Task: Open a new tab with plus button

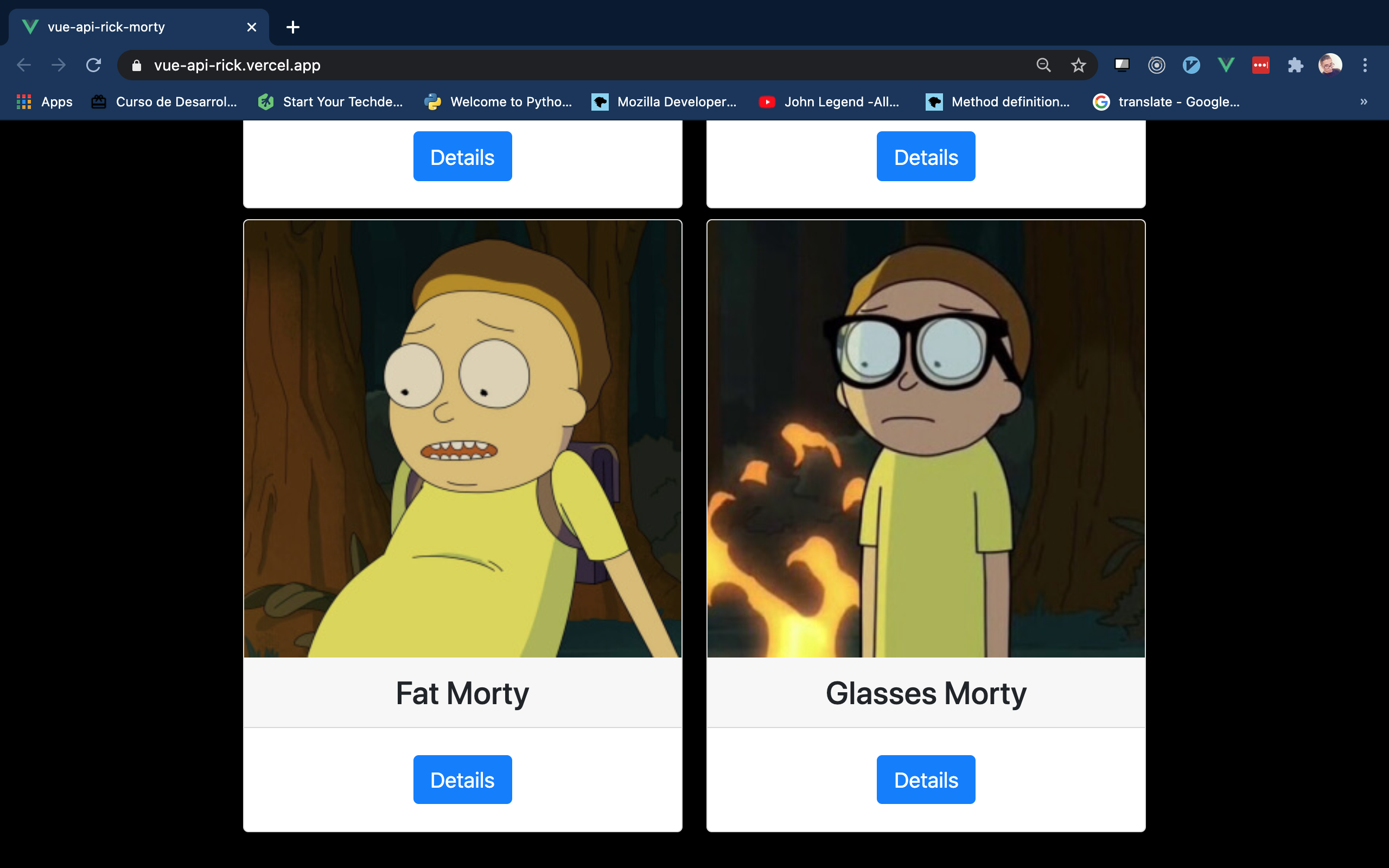Action: click(293, 27)
